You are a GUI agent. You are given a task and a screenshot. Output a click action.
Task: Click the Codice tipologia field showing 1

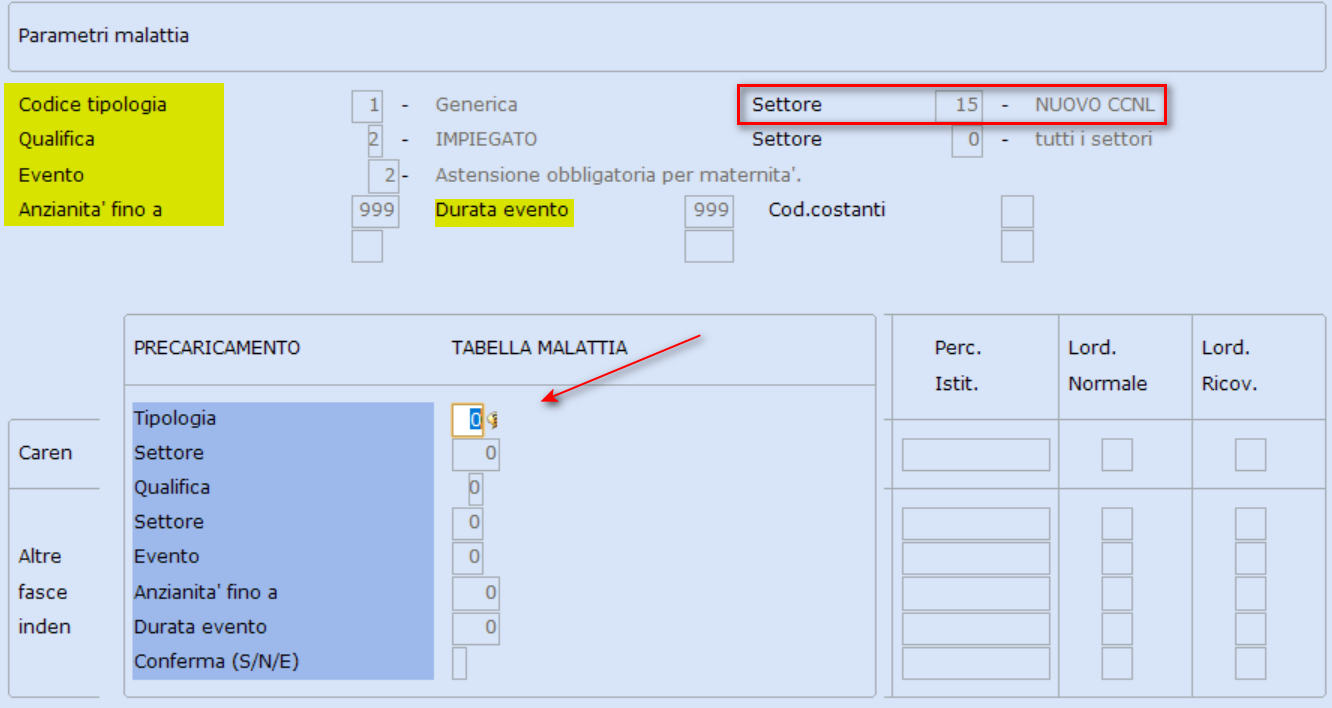[x=367, y=105]
